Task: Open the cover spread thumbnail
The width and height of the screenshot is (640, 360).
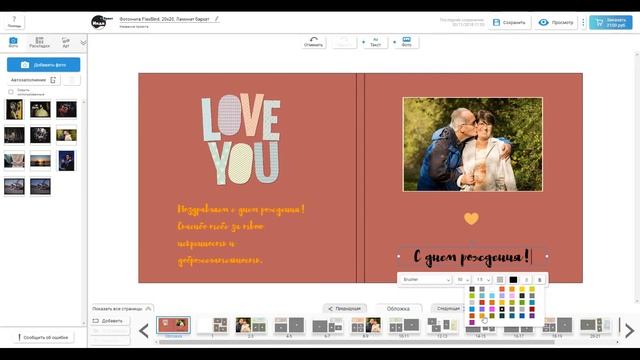Action: coord(173,326)
